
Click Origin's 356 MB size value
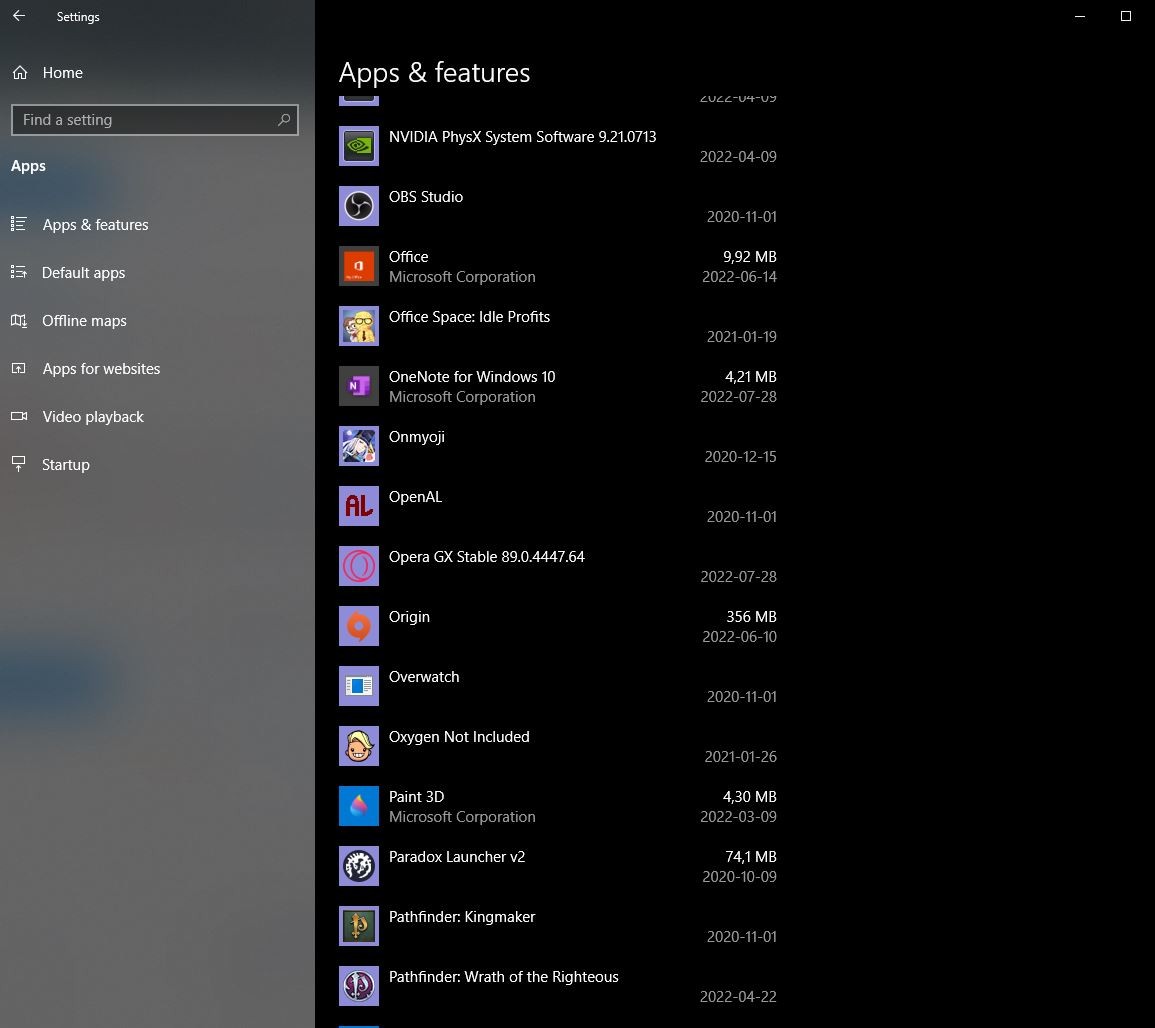[751, 616]
